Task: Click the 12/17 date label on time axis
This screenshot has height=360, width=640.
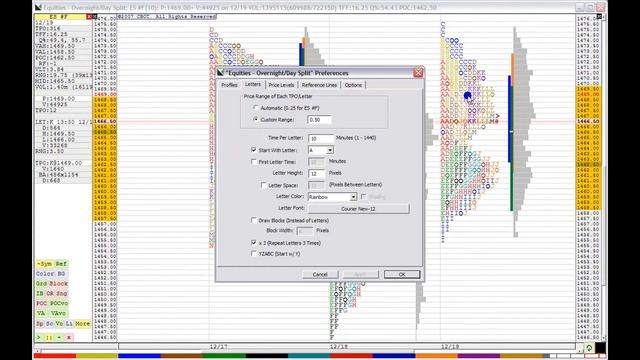Action: (218, 347)
